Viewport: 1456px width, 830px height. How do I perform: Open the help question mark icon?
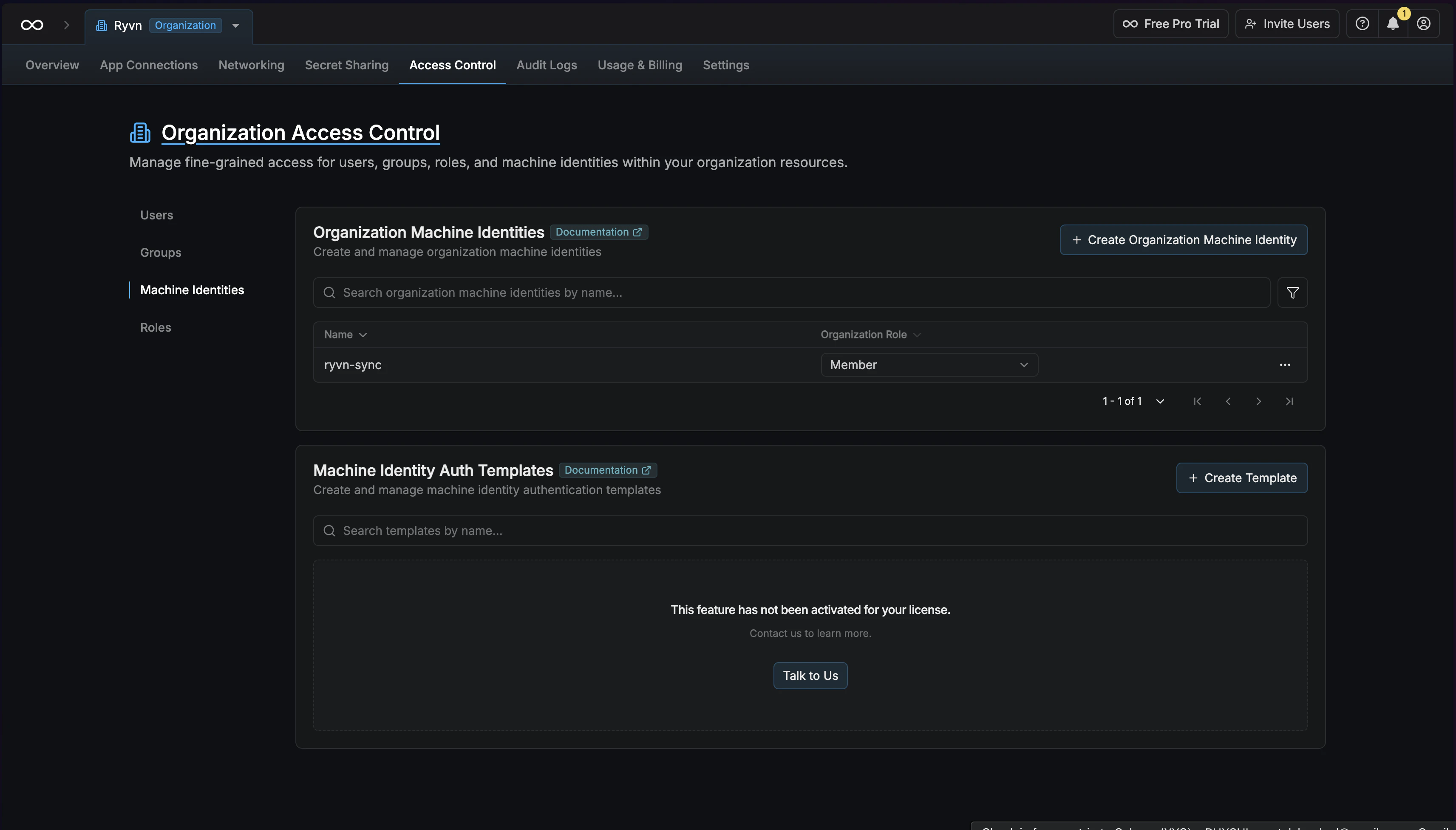[1362, 23]
